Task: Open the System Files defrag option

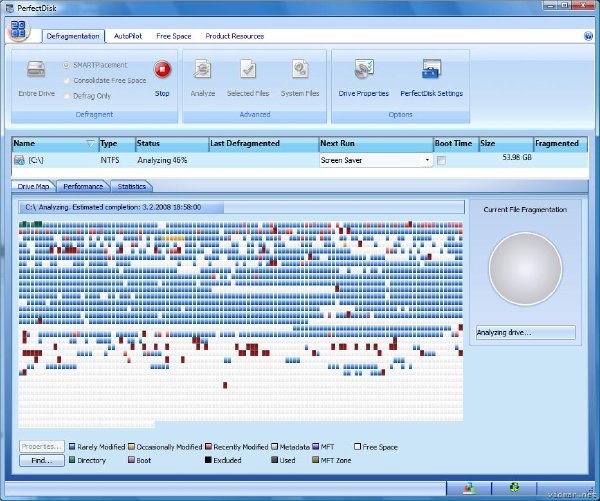Action: click(300, 78)
